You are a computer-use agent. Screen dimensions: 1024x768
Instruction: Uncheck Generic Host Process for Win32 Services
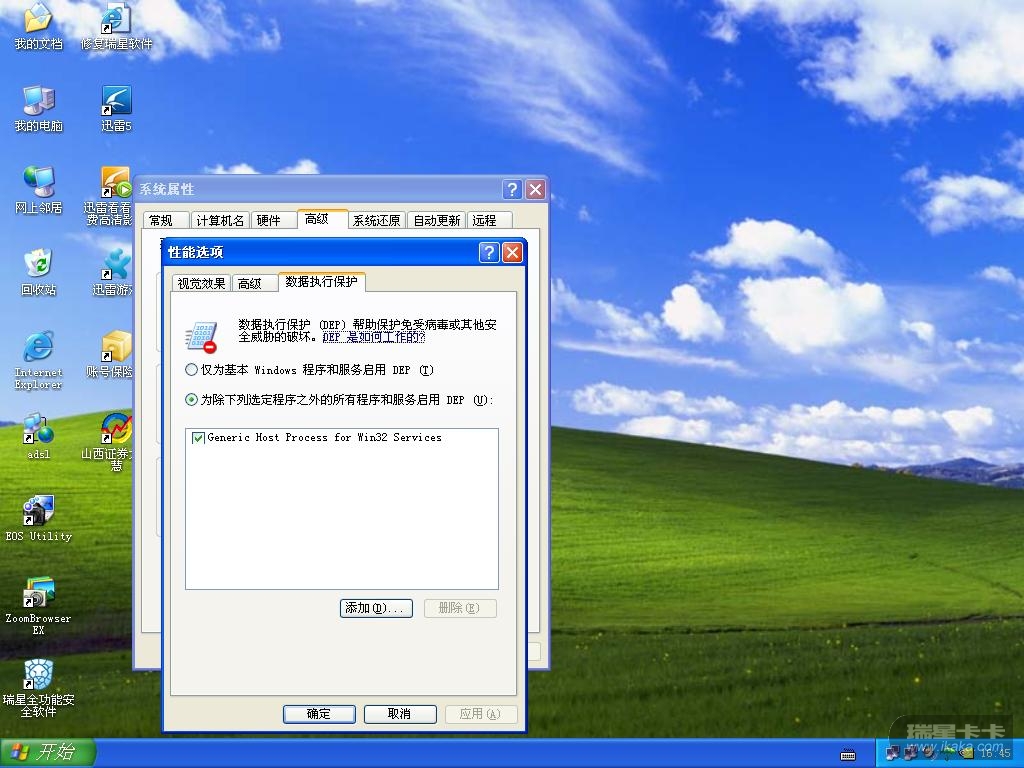tap(198, 438)
